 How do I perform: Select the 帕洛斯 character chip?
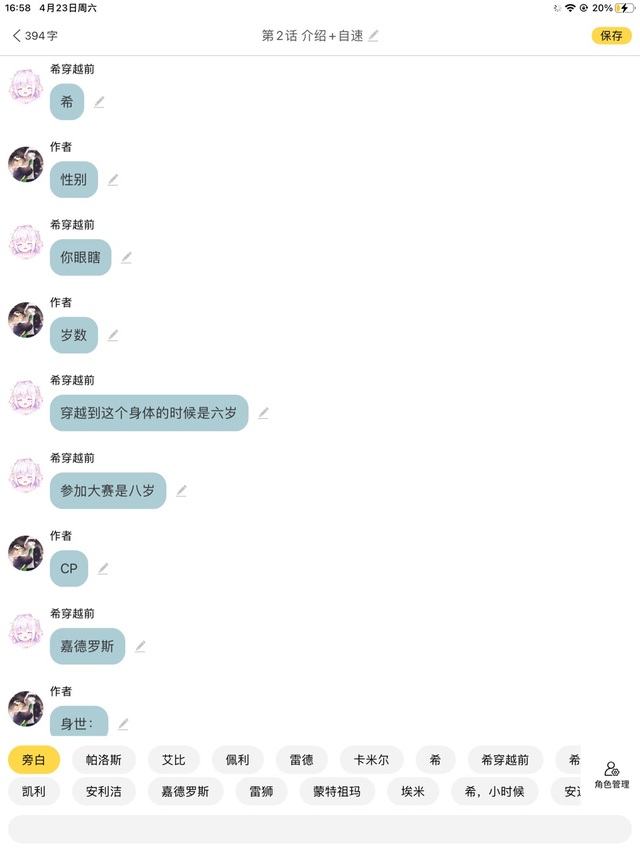point(103,760)
